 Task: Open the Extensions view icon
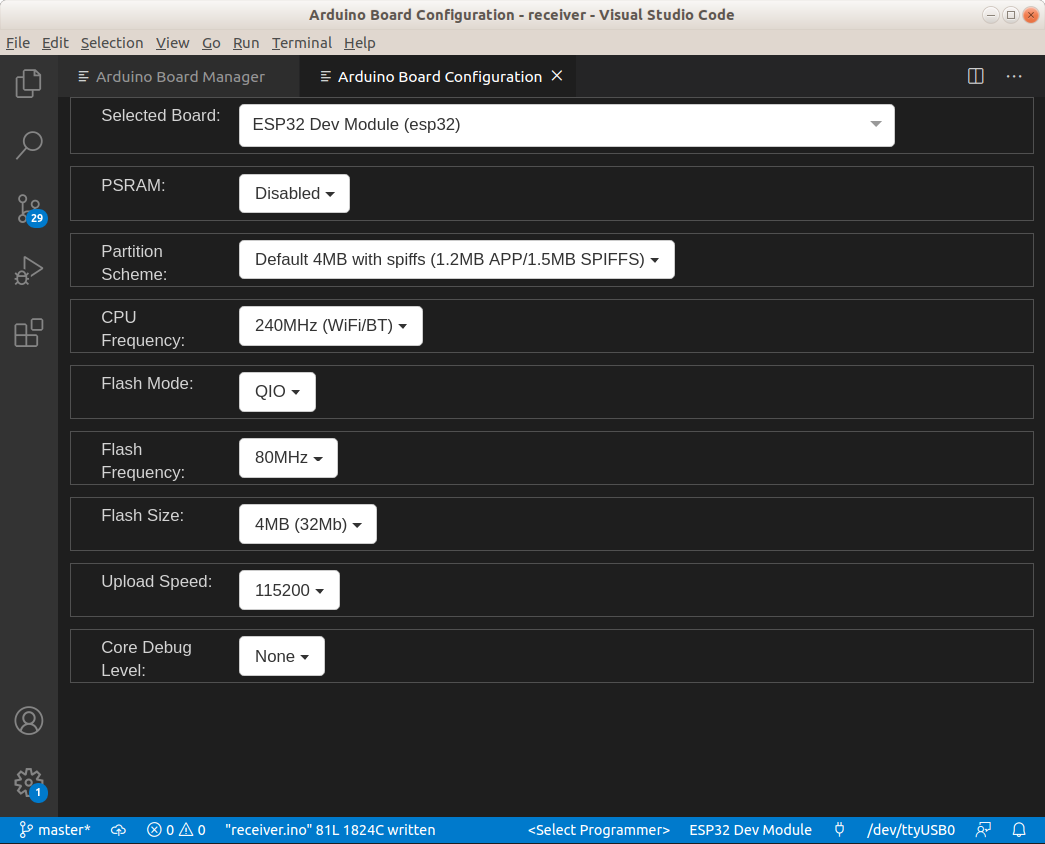(29, 332)
